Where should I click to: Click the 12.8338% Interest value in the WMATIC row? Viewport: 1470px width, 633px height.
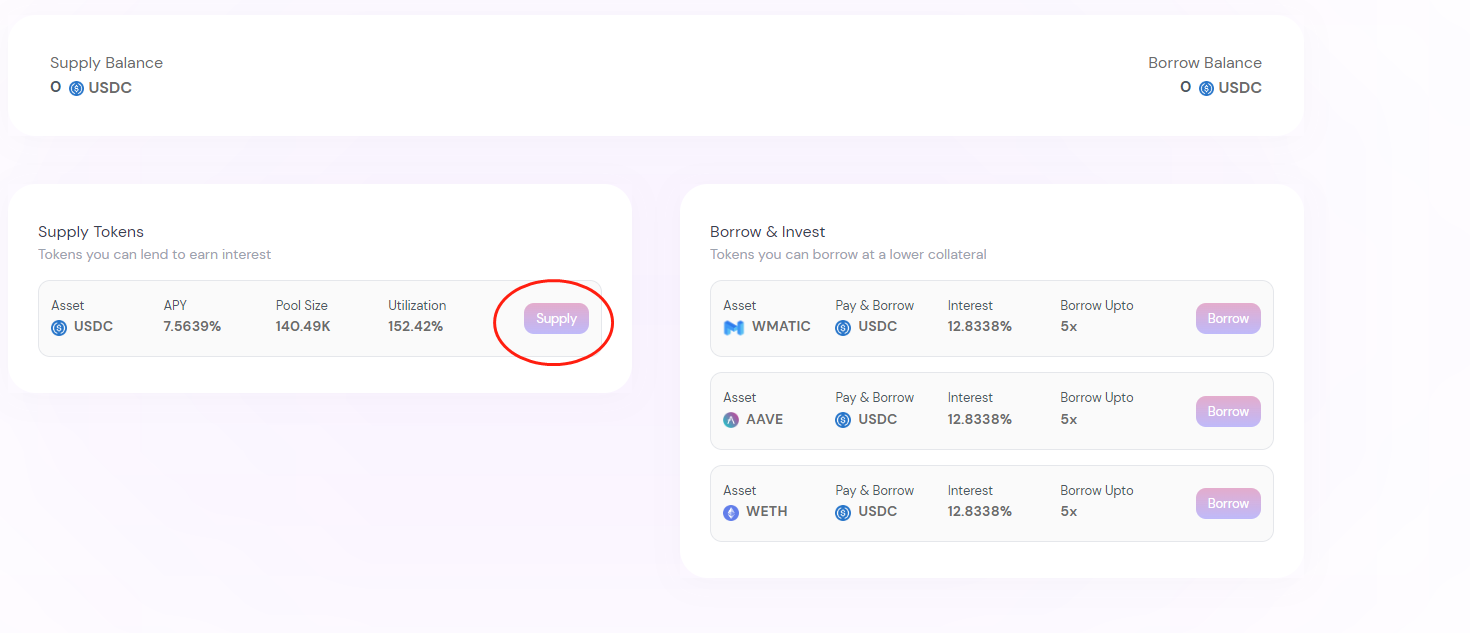tap(979, 326)
